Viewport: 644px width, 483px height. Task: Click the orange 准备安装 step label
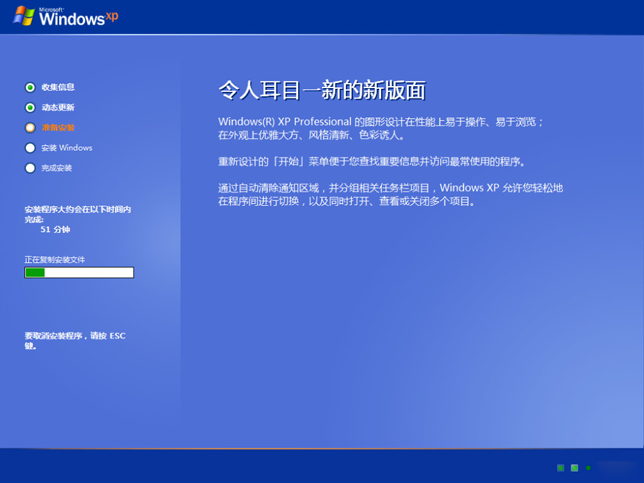58,127
